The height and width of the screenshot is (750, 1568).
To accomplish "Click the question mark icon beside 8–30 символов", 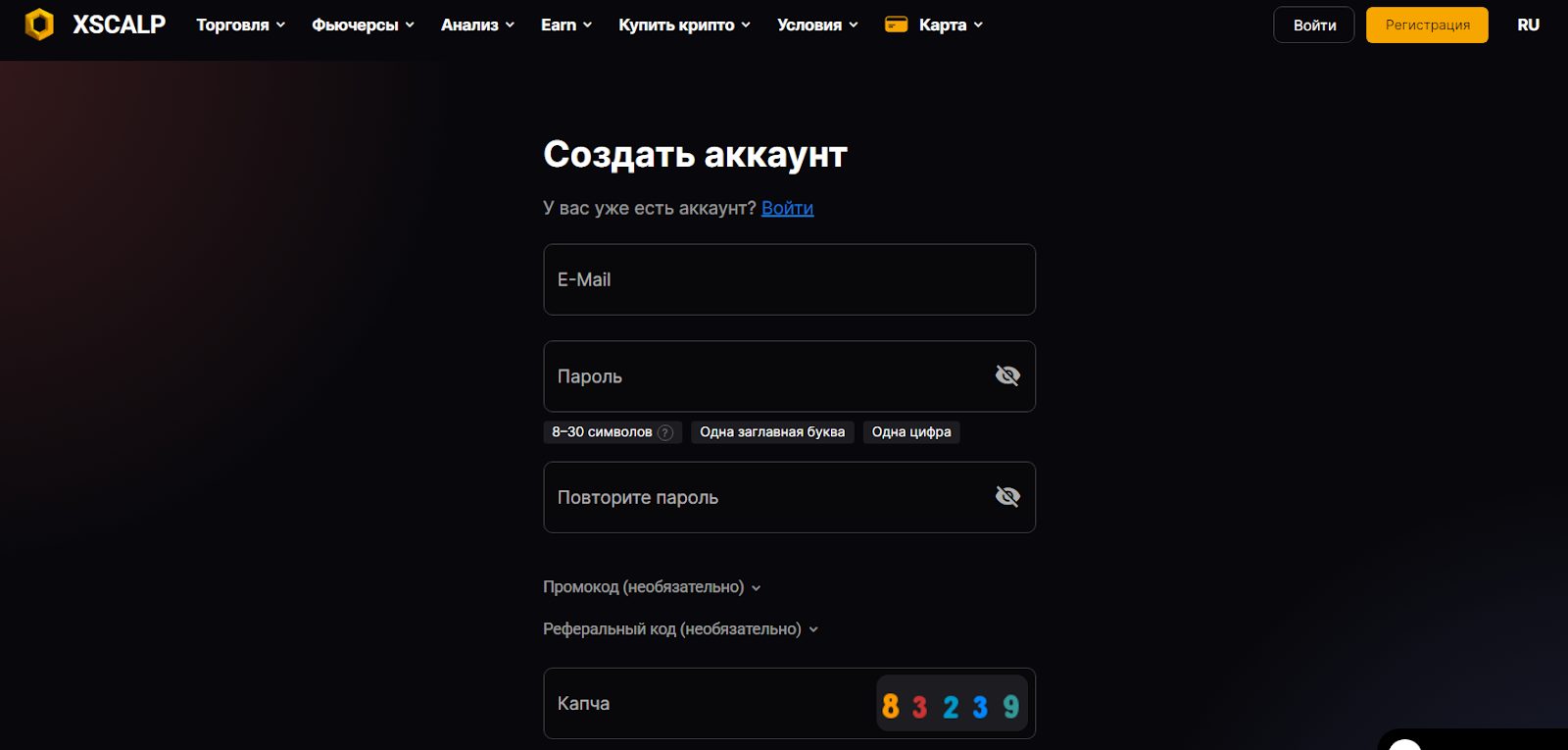I will (x=665, y=432).
